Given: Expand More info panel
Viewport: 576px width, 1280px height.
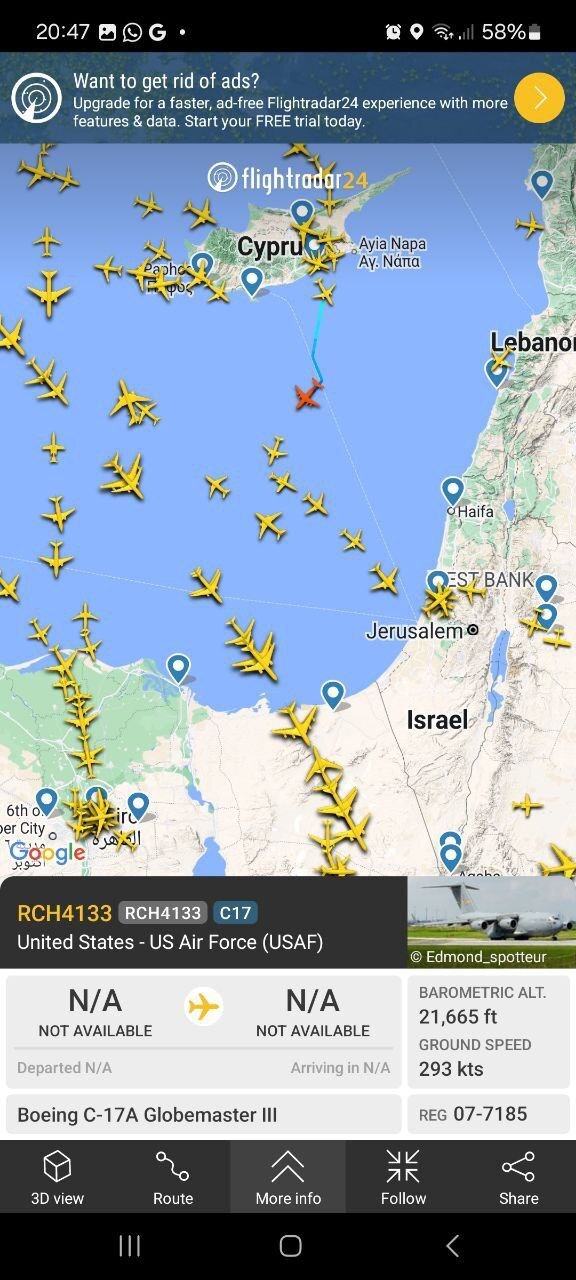Looking at the screenshot, I should click(x=288, y=1176).
